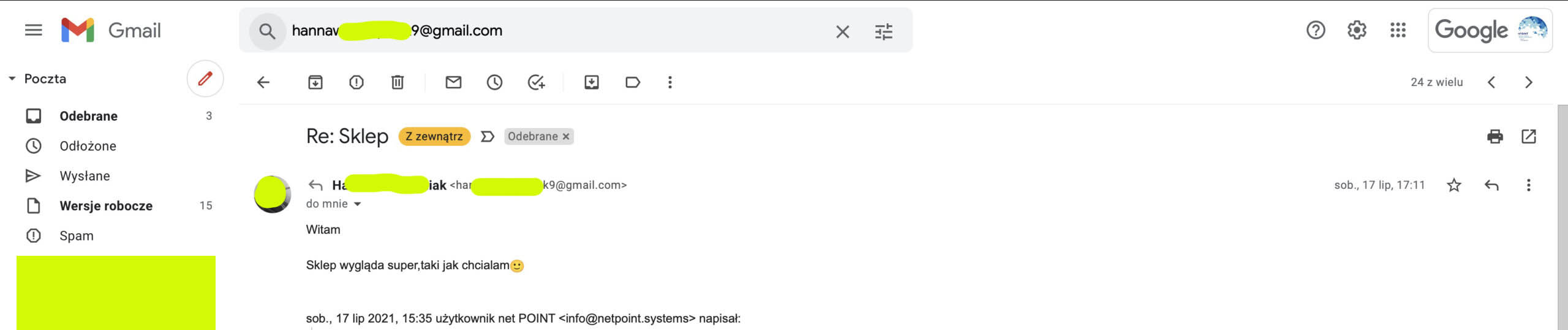Compose a new message with the pencil button
Screen dimensions: 1568x330
205,79
